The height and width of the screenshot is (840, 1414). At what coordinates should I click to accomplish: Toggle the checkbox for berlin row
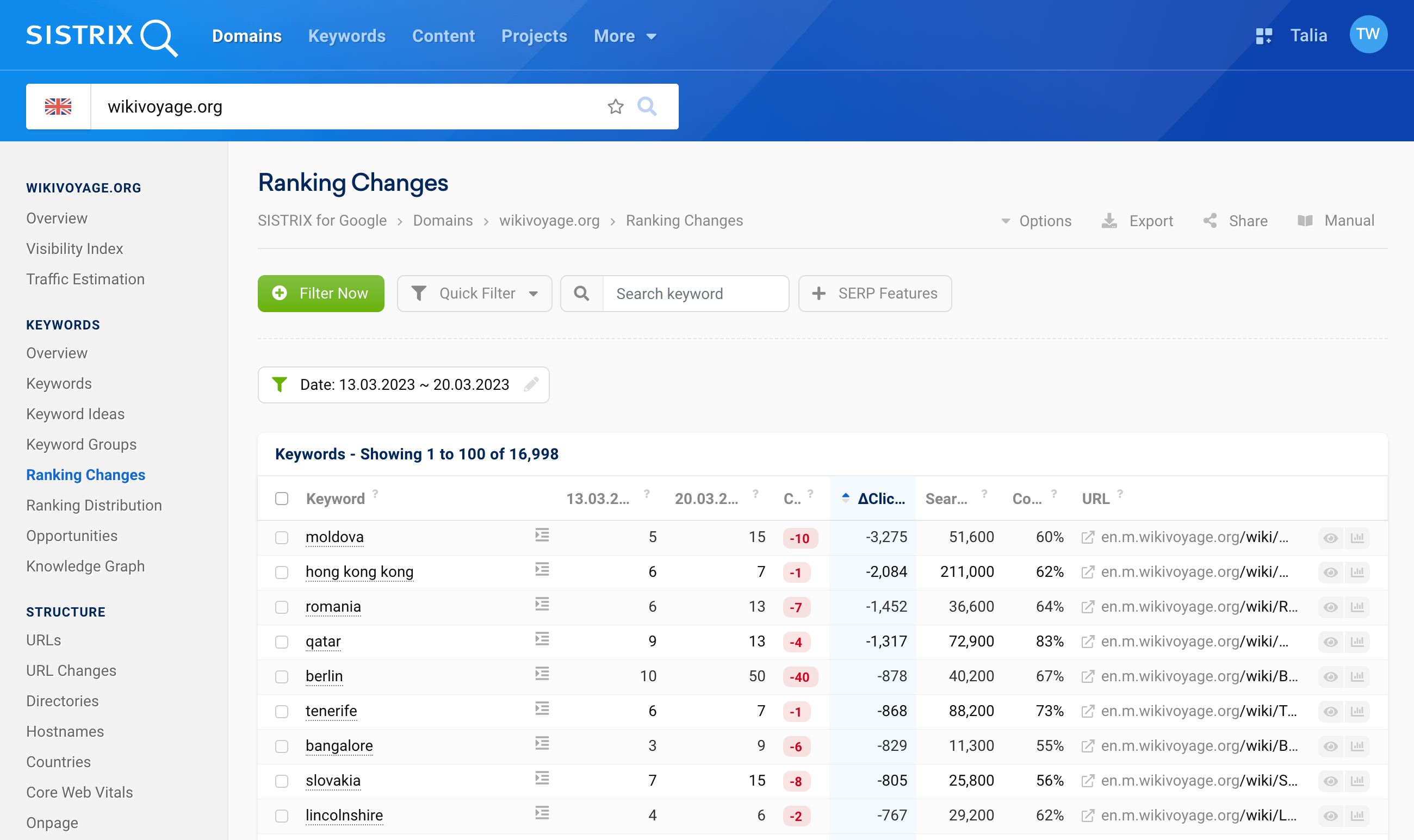click(x=281, y=677)
